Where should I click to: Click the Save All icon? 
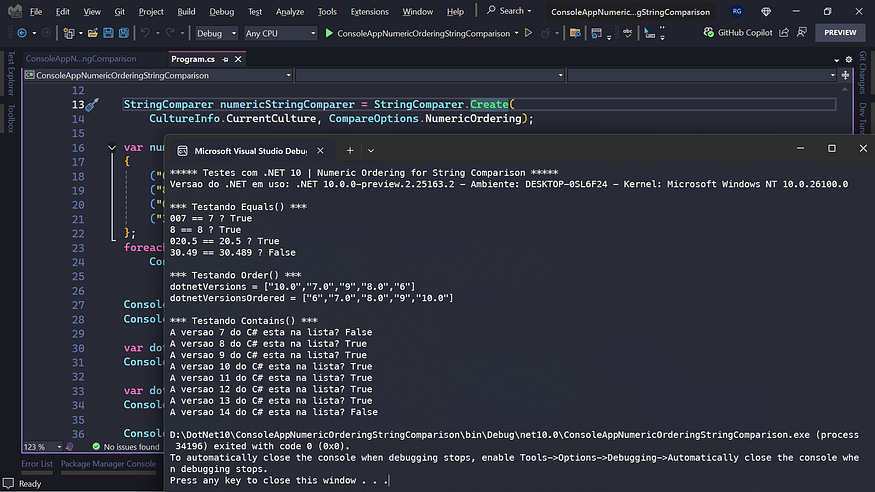[x=124, y=33]
